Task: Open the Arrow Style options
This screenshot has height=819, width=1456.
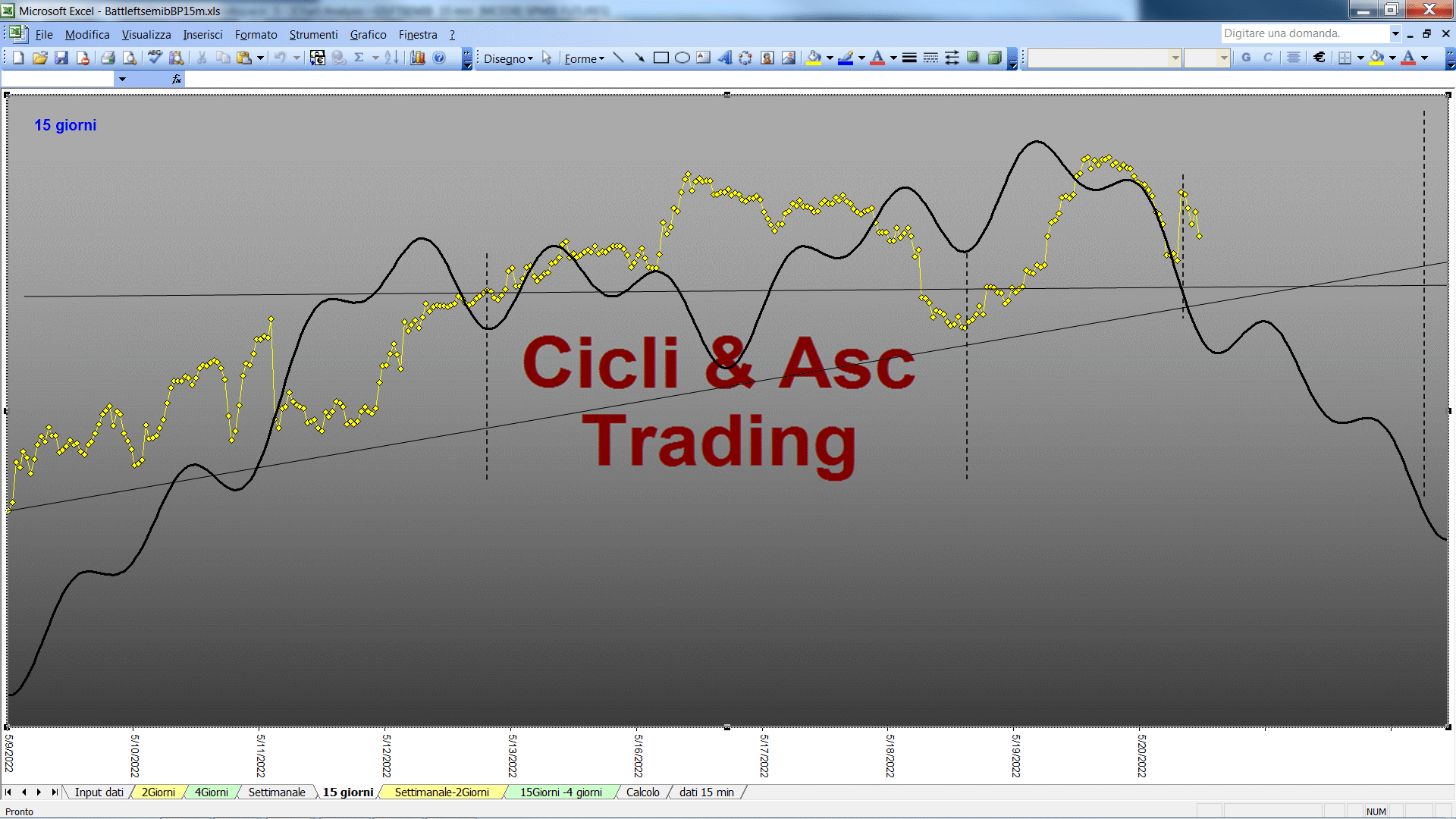Action: pyautogui.click(x=952, y=58)
